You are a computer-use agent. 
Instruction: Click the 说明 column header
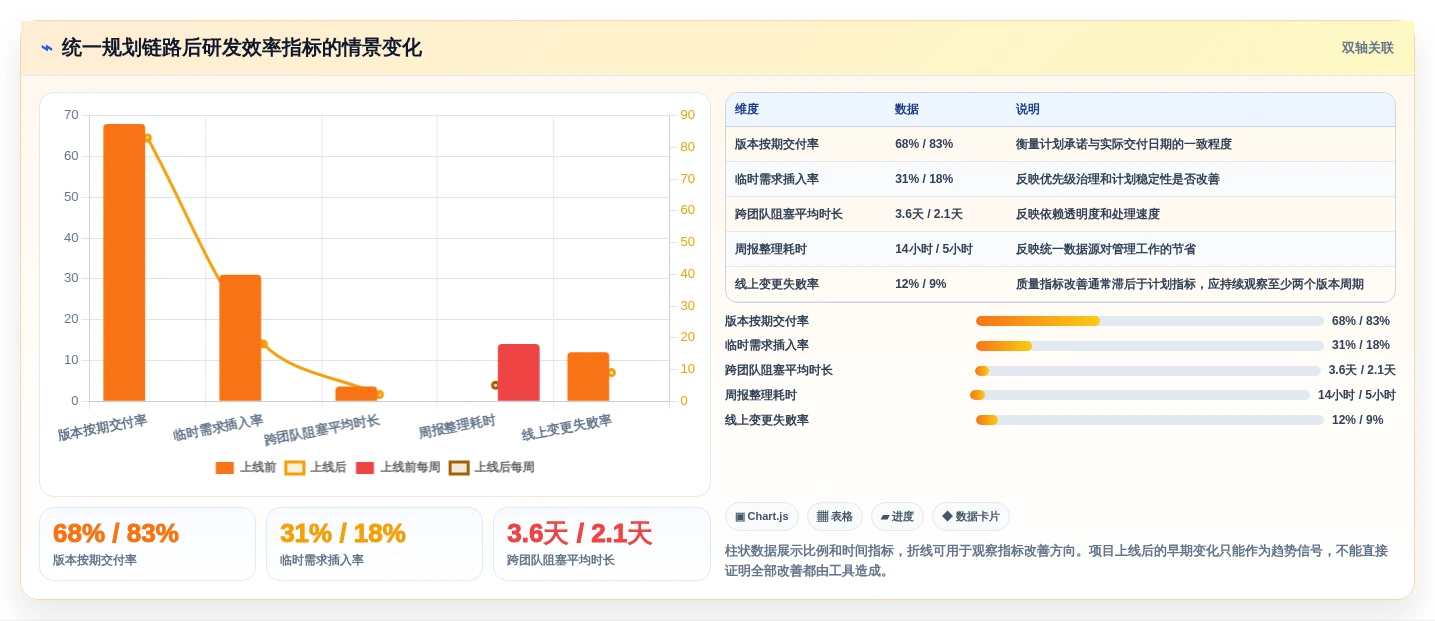1028,110
